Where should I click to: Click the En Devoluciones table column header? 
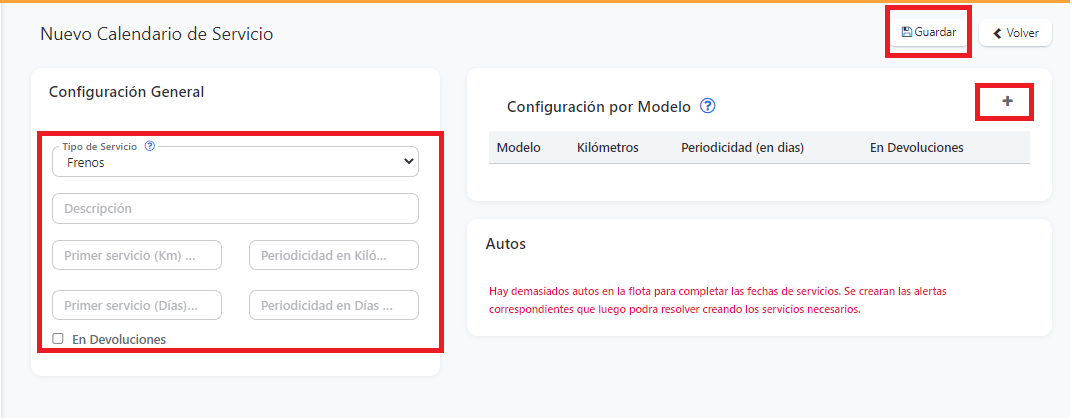(x=916, y=147)
